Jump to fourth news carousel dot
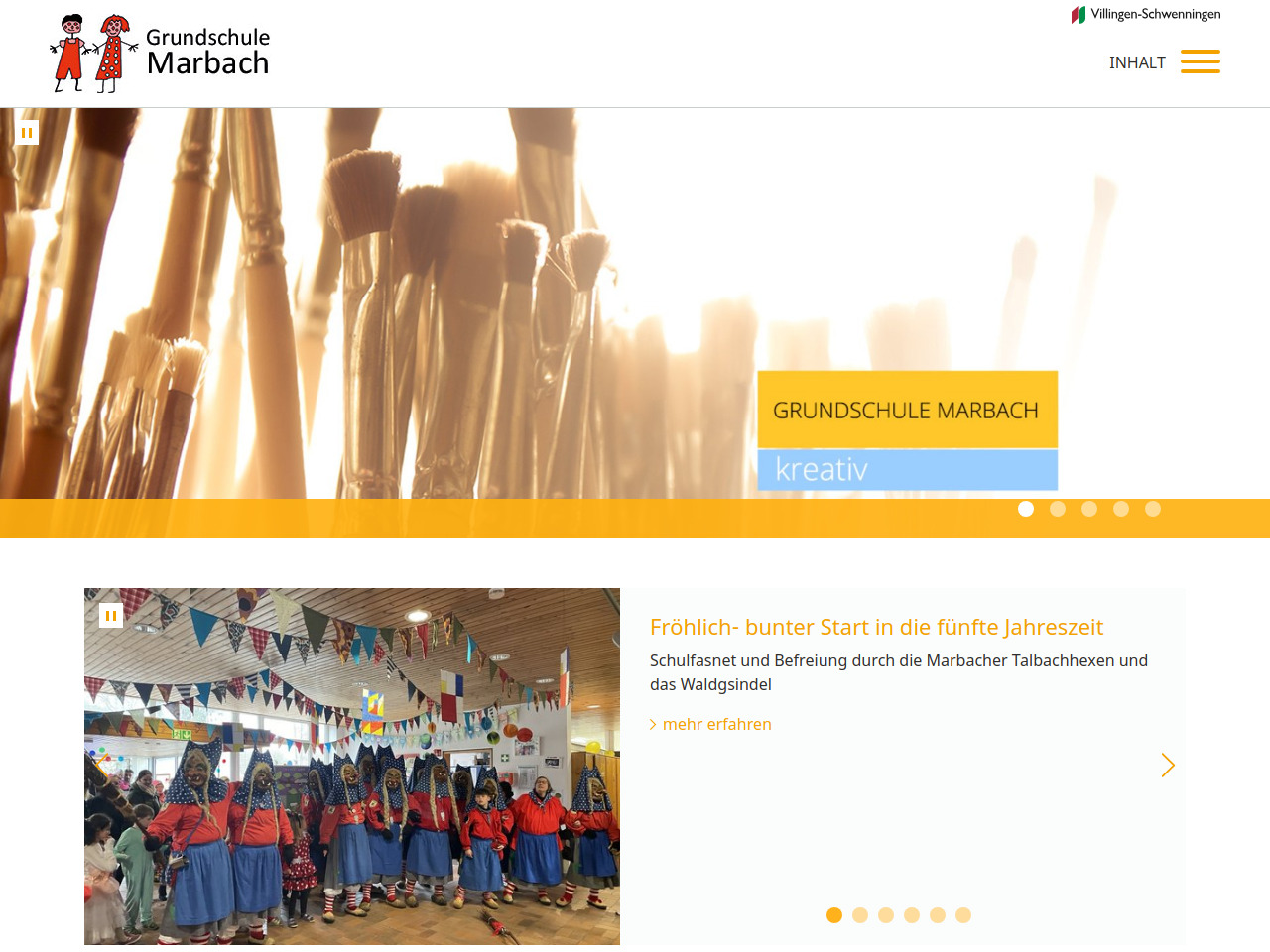Image resolution: width=1270 pixels, height=952 pixels. [x=912, y=915]
